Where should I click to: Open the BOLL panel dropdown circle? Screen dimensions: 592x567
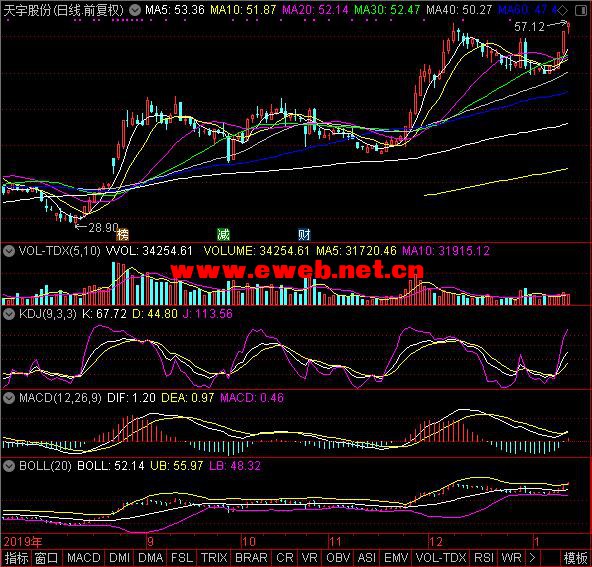point(9,466)
